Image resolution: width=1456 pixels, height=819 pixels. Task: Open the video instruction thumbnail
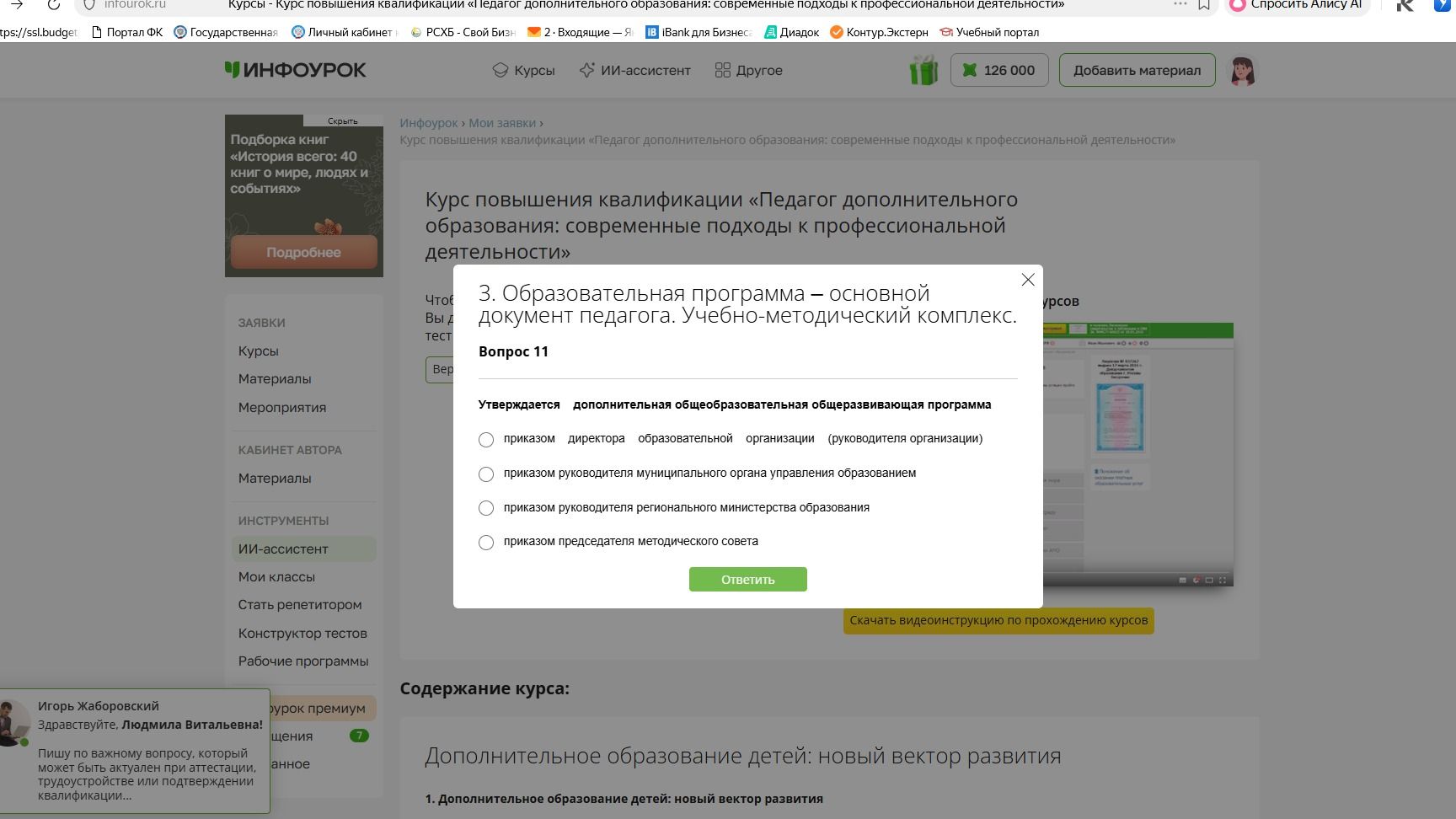click(1137, 455)
